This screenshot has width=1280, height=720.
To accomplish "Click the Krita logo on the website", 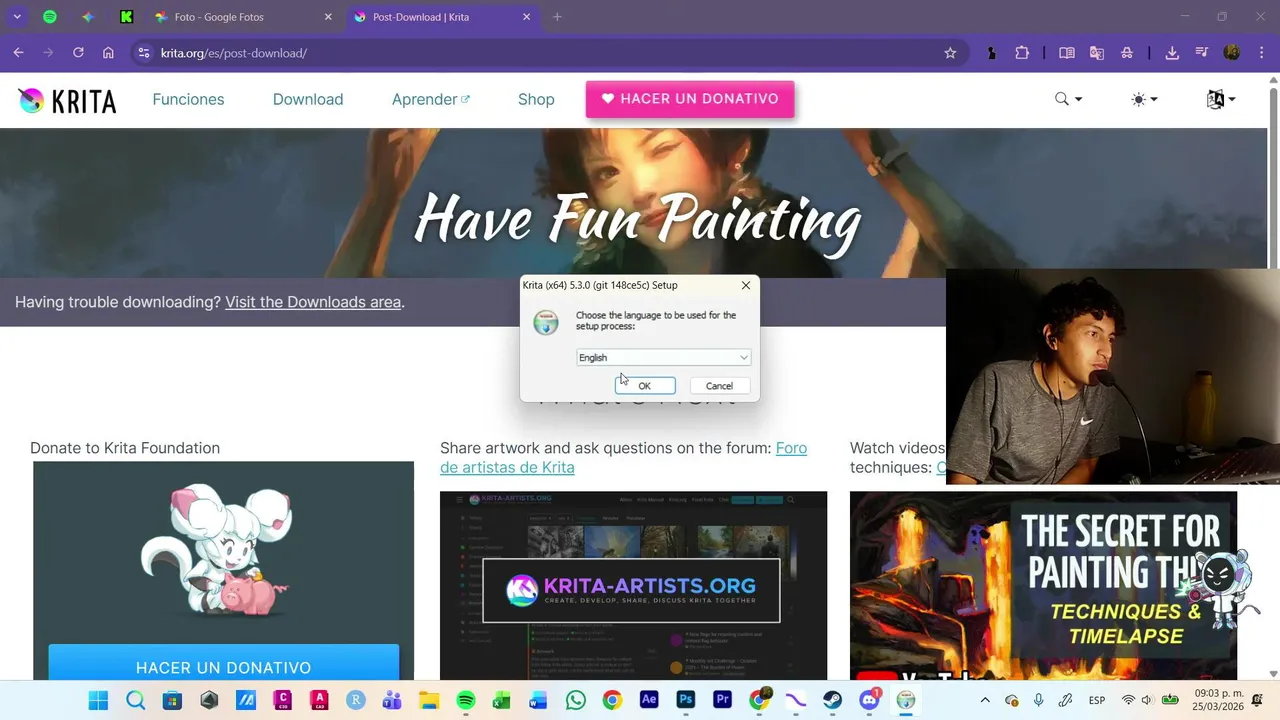I will (67, 100).
